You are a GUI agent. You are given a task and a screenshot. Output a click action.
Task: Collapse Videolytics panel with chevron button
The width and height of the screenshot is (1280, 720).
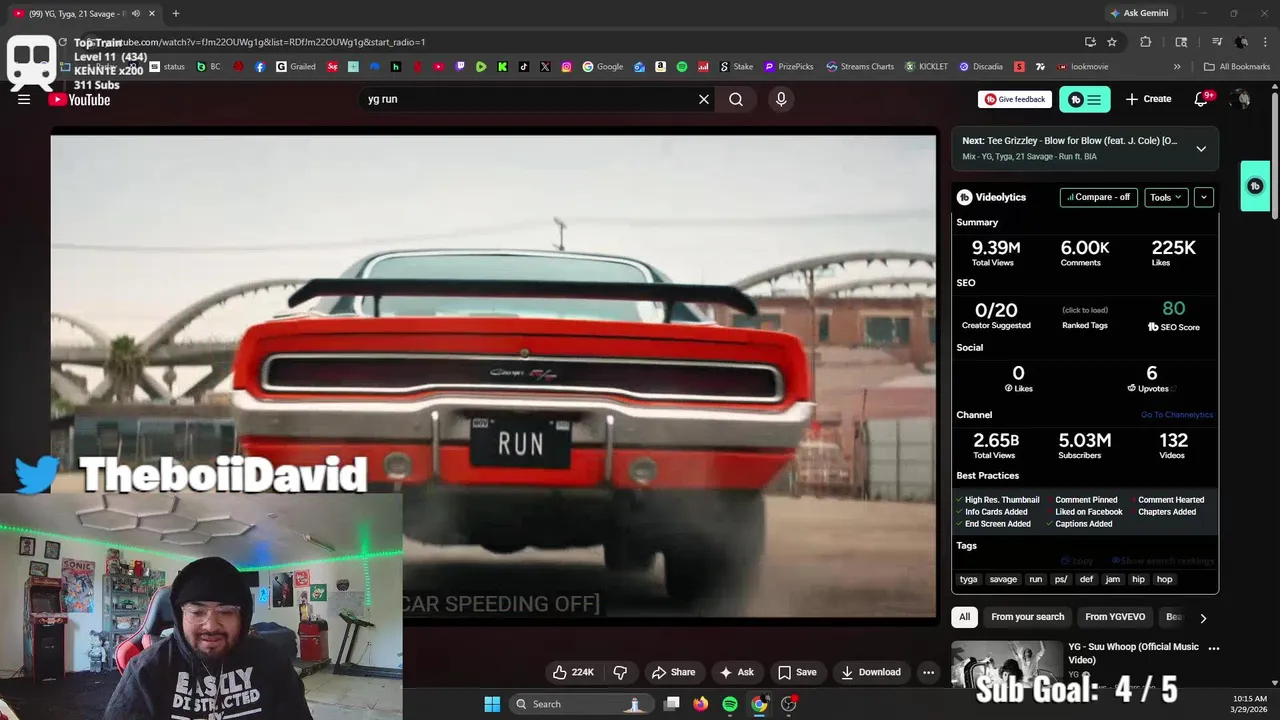tap(1204, 197)
